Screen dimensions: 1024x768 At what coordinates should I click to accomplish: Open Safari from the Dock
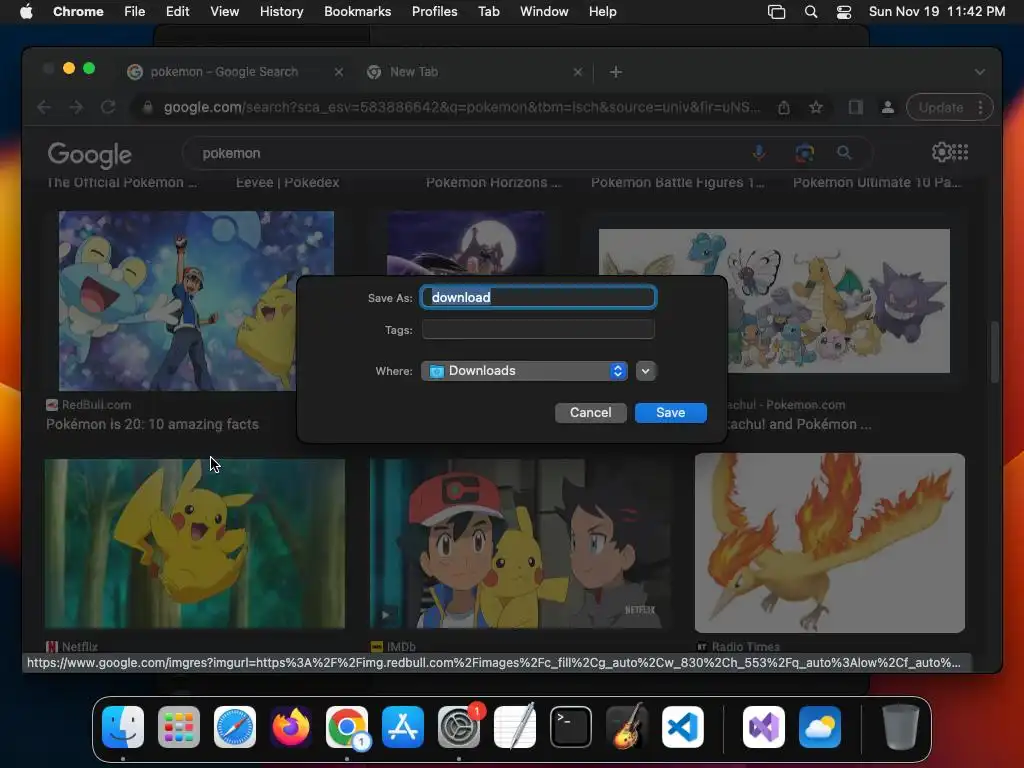[235, 727]
